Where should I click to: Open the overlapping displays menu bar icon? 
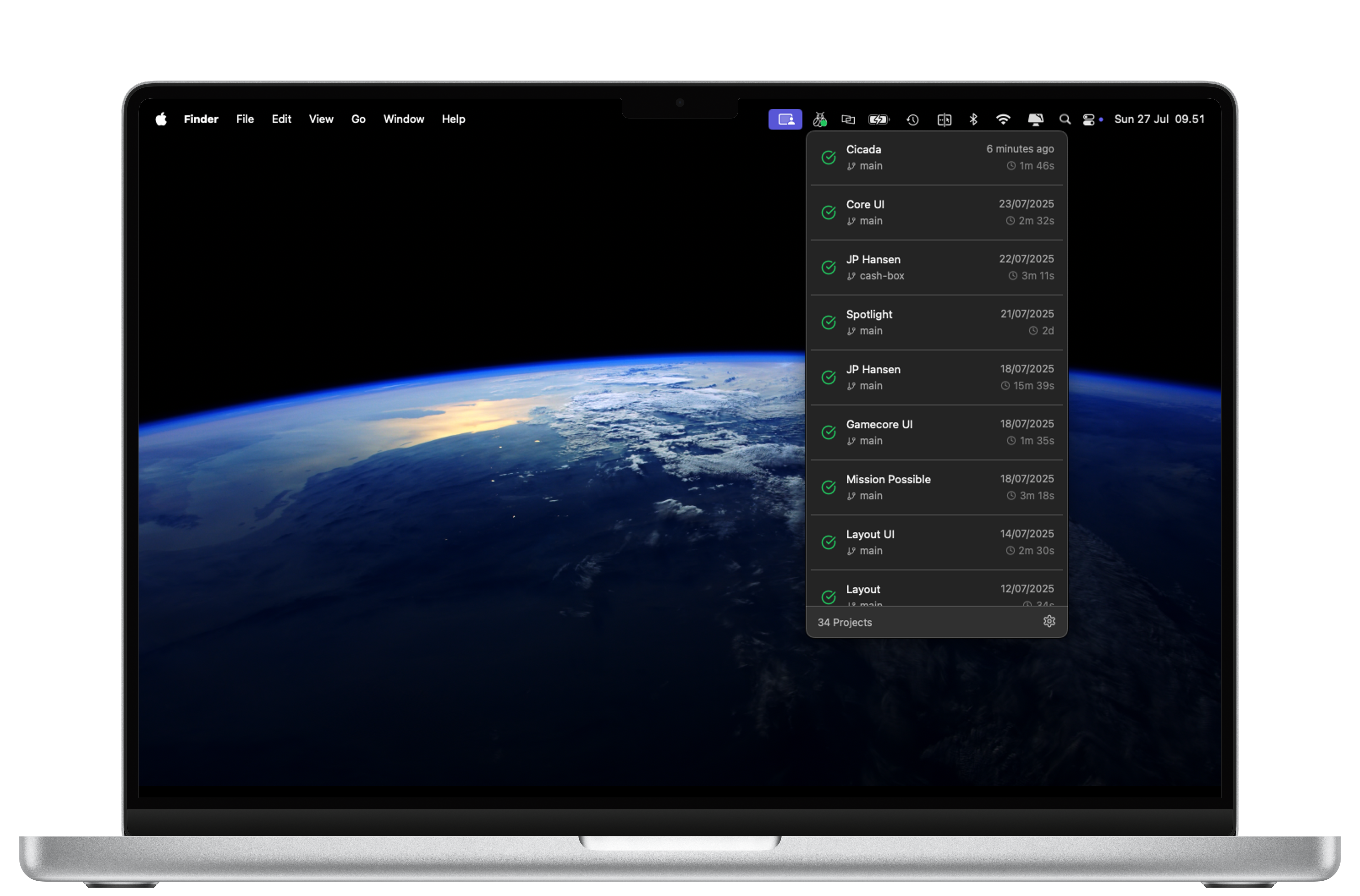tap(849, 119)
